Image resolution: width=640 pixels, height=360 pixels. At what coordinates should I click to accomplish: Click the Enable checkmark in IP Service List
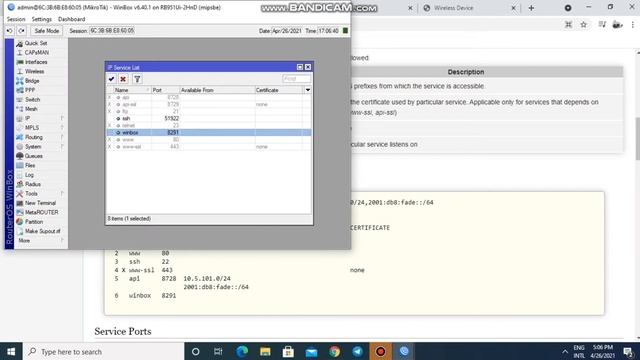coord(111,79)
